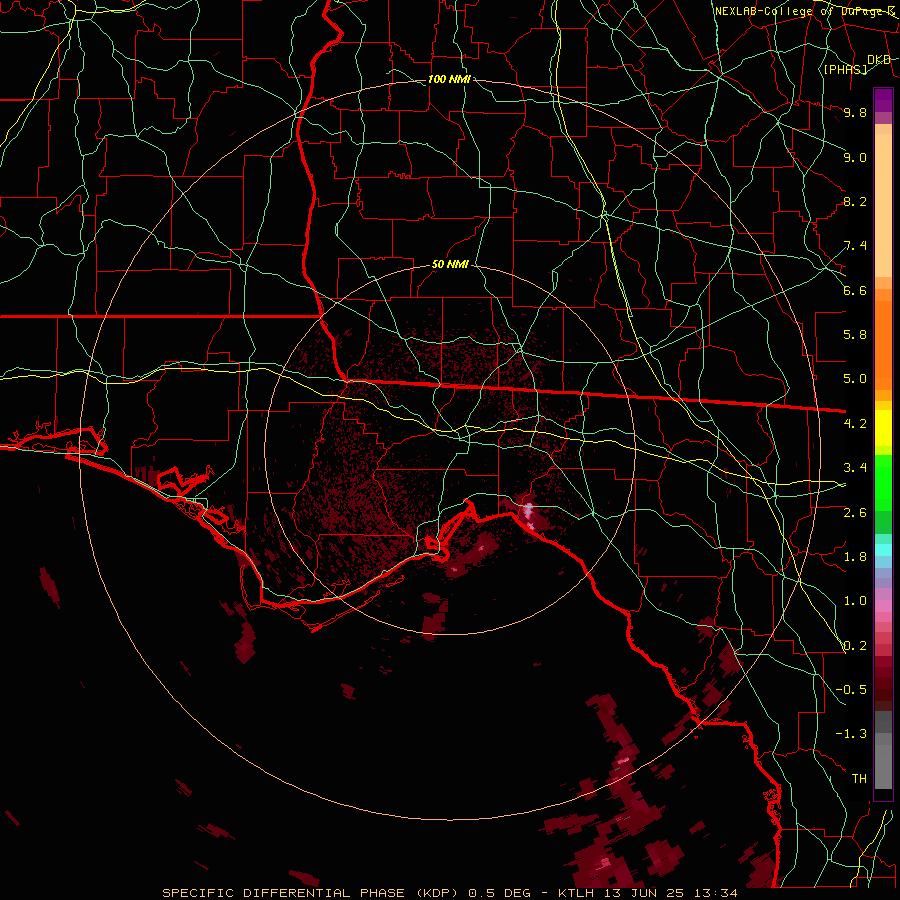Click the 1.8 value on the color scale
The height and width of the screenshot is (900, 900).
coord(855,557)
